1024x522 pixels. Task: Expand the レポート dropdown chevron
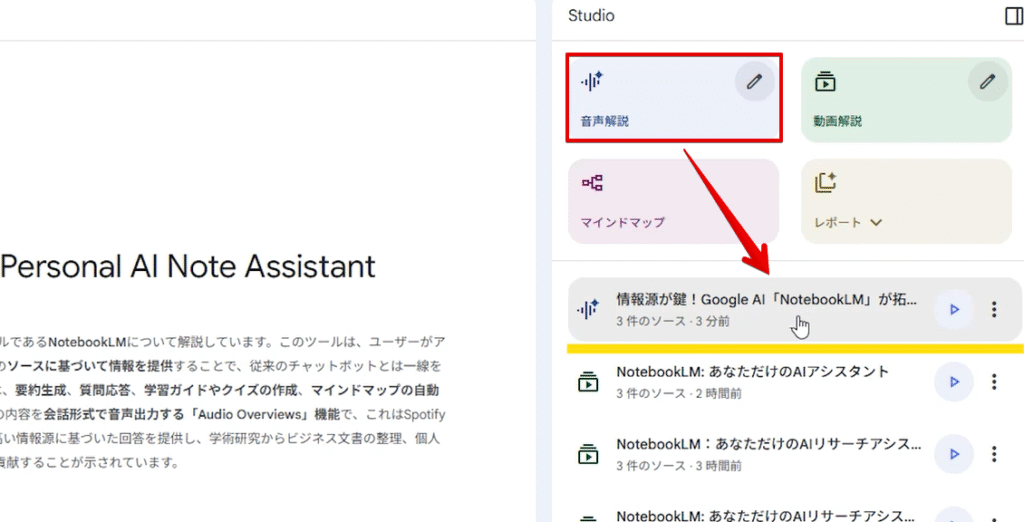[876, 222]
